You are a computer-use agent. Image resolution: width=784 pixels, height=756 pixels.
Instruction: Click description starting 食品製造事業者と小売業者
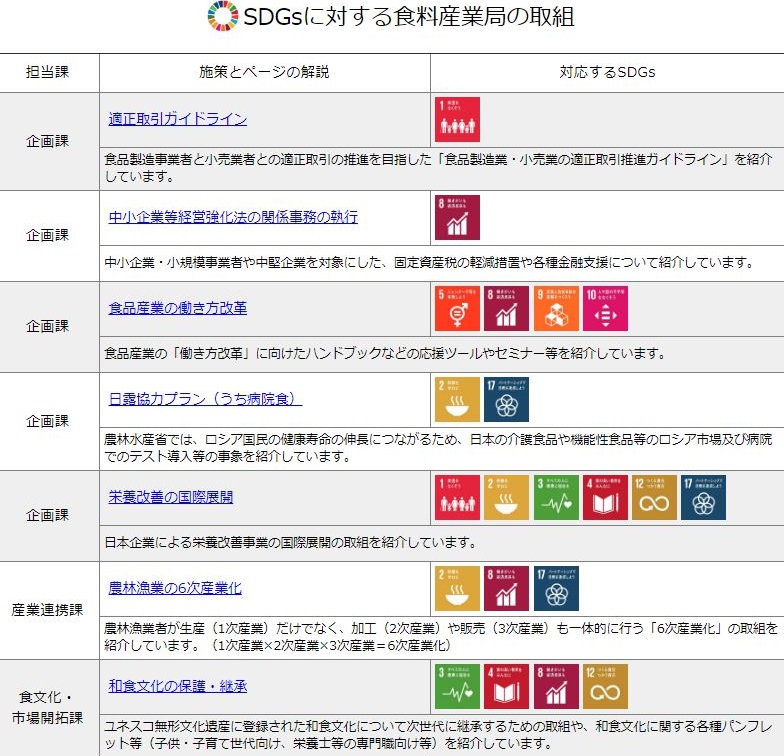(438, 168)
